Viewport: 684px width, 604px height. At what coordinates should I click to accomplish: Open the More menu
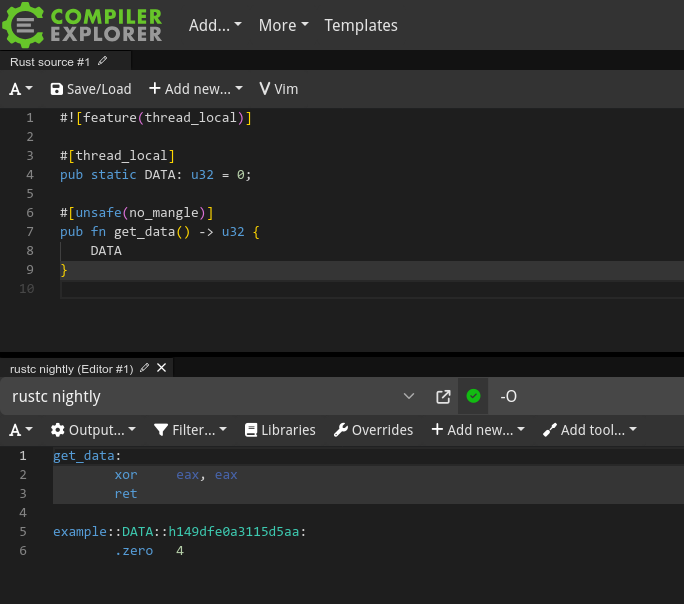[283, 25]
